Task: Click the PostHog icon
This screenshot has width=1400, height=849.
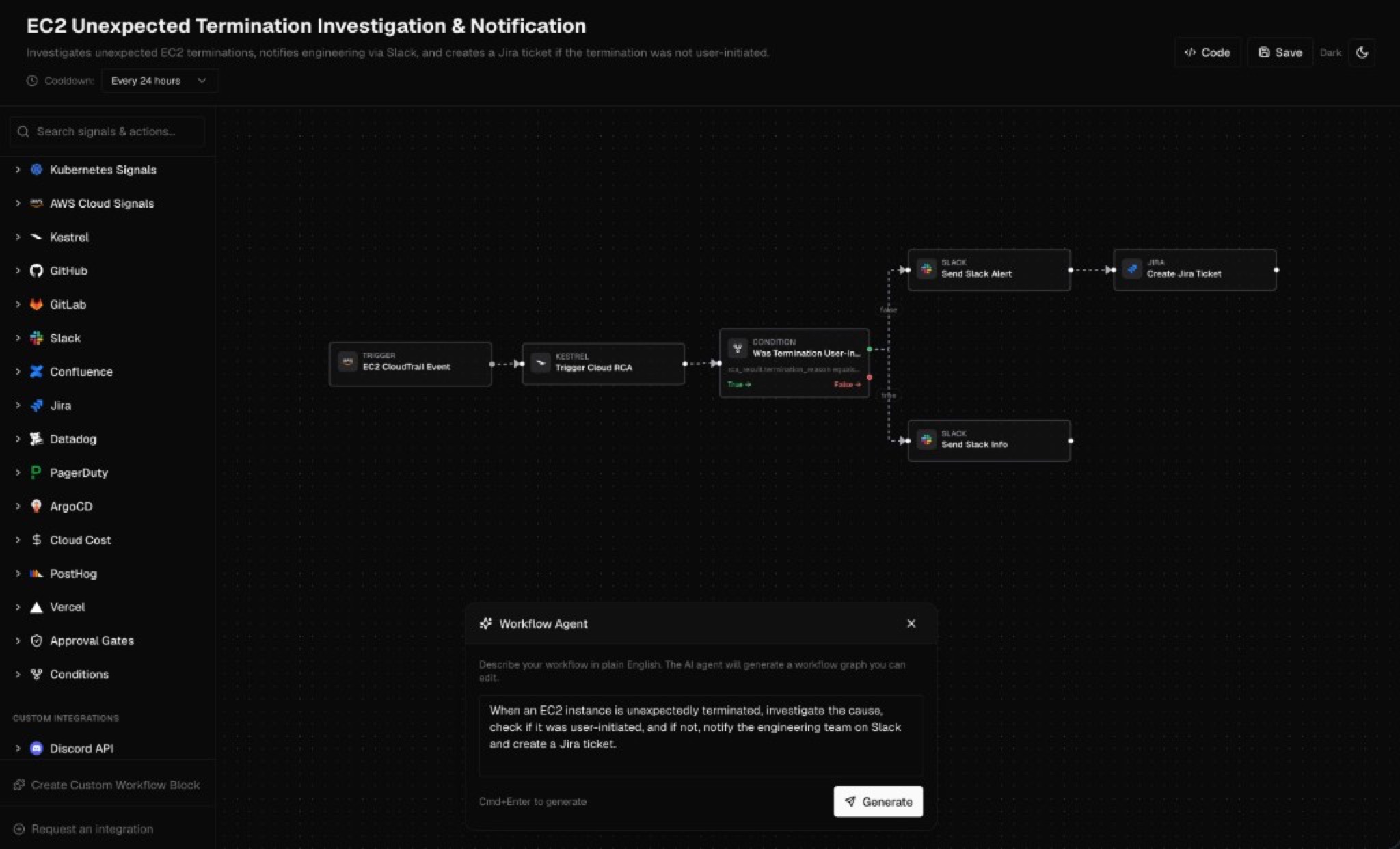Action: (x=37, y=574)
